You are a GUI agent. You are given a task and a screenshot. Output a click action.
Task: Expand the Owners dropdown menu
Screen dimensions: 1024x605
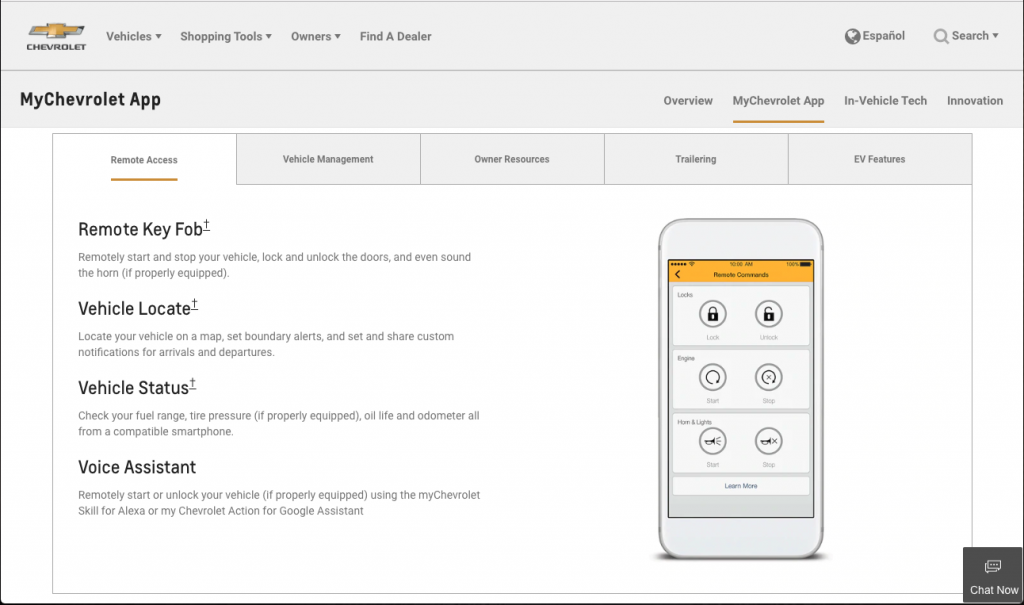[x=316, y=37]
